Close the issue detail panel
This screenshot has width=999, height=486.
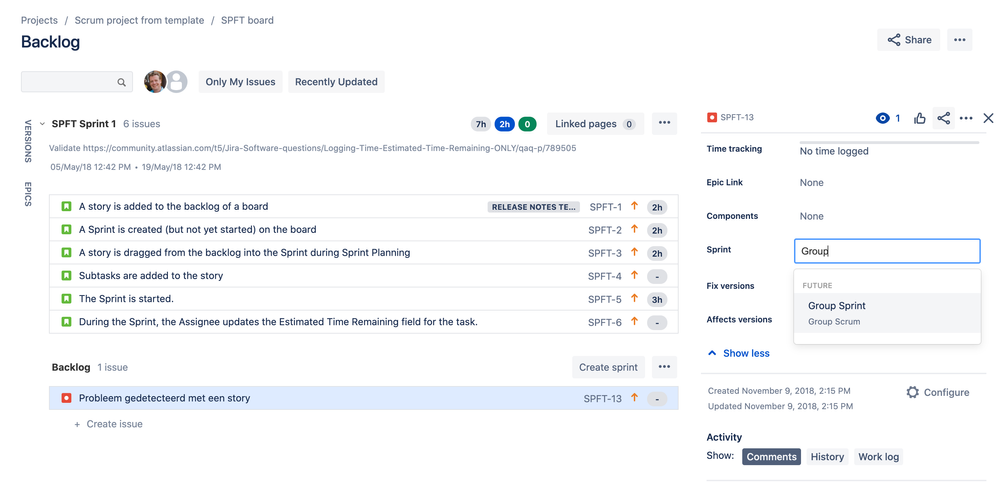coord(988,118)
